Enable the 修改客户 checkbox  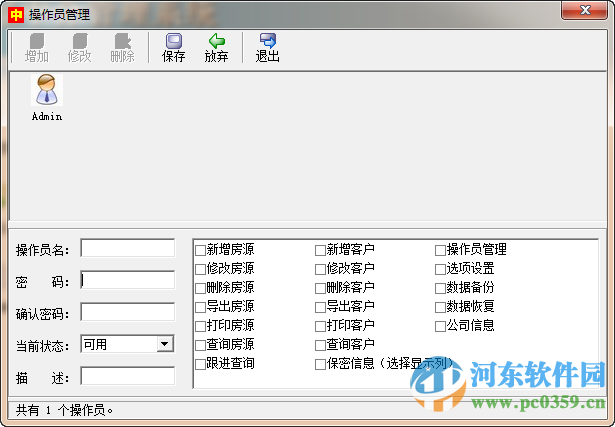[x=320, y=269]
